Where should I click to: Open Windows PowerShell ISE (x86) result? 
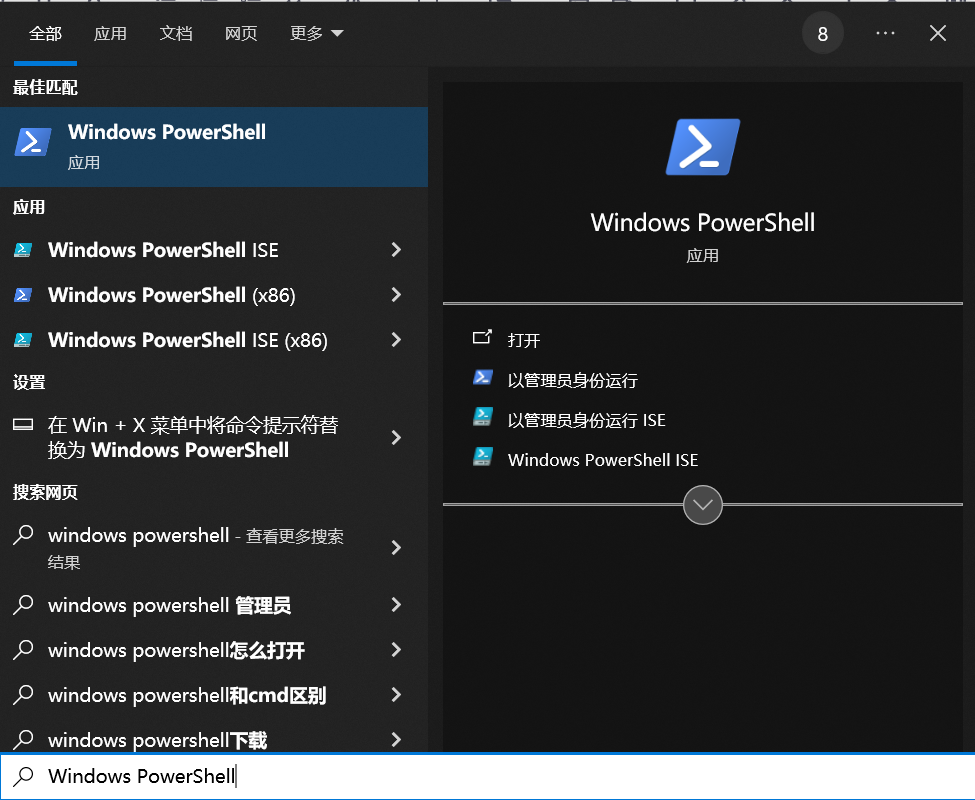point(214,340)
